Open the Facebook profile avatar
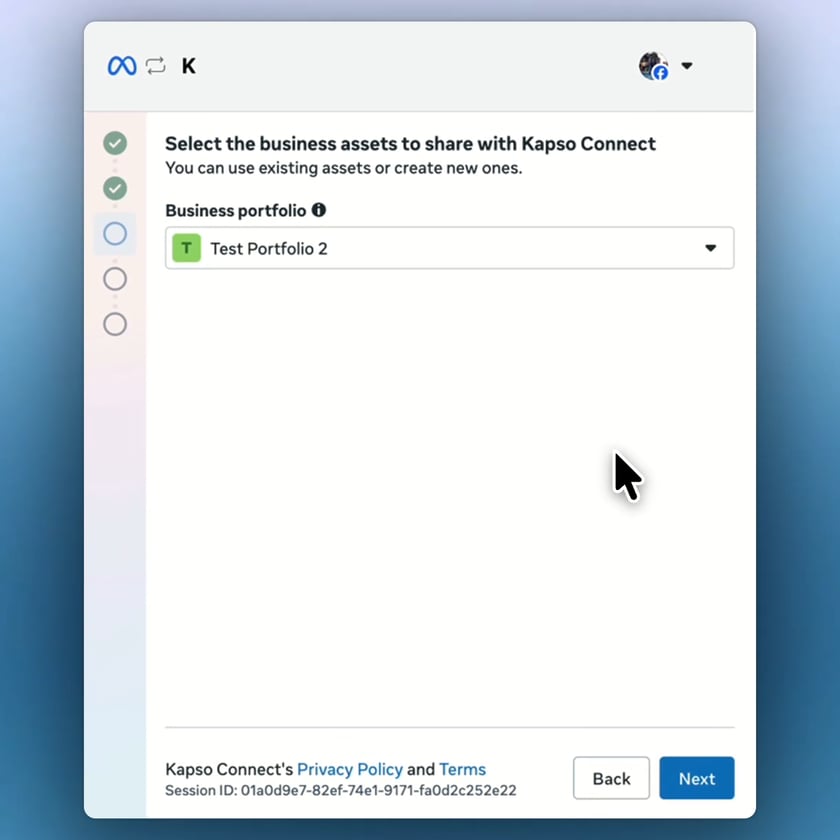 654,66
